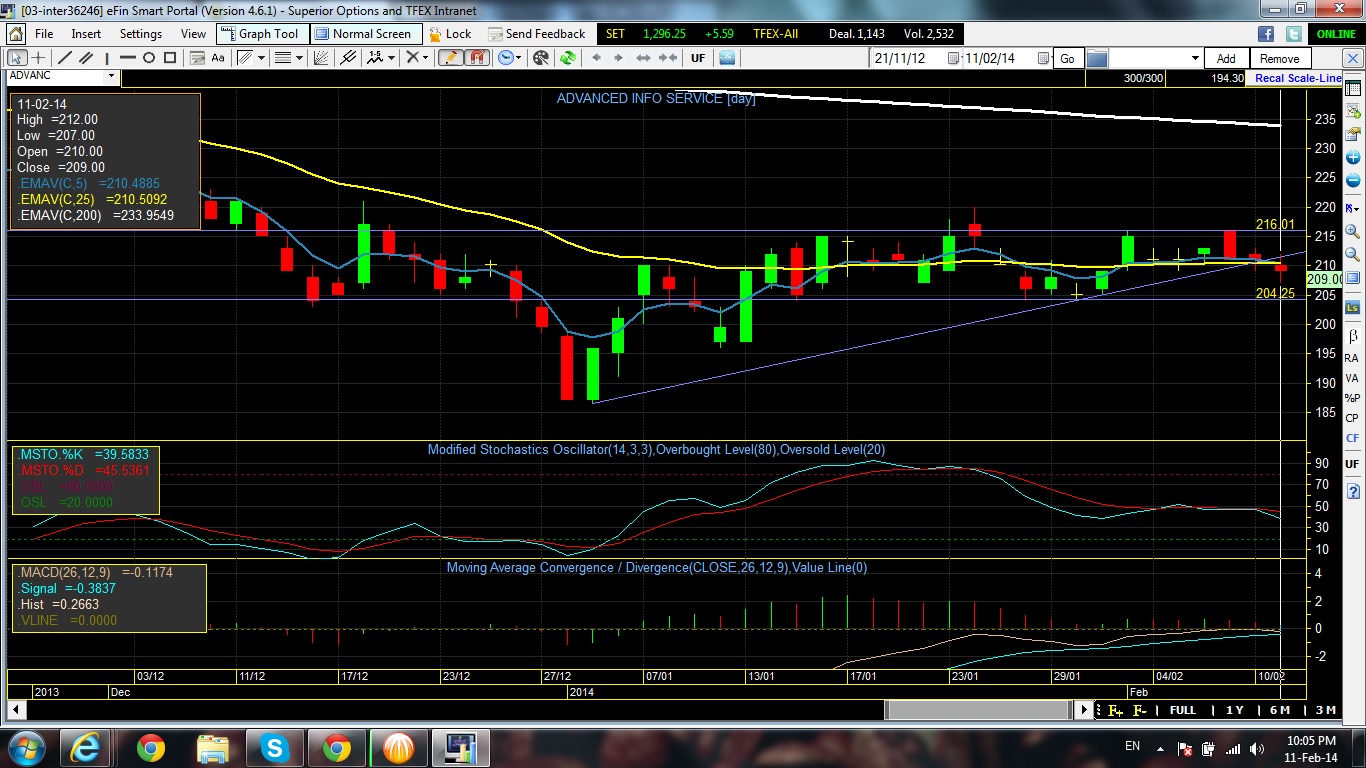The width and height of the screenshot is (1366, 768).
Task: Click the blue minus icon in right sidebar
Action: [x=1353, y=181]
